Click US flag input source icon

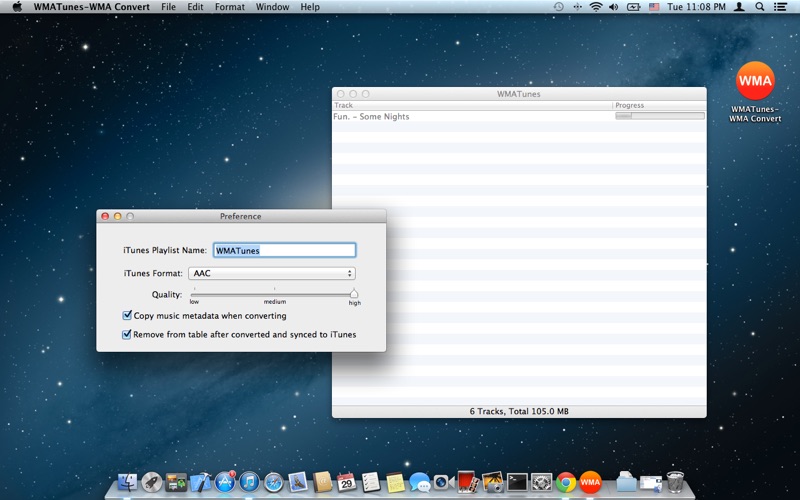pos(654,7)
